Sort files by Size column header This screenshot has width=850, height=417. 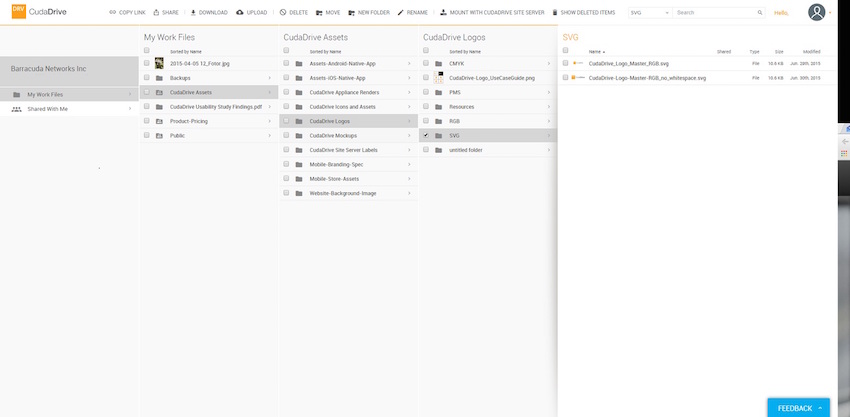[779, 52]
